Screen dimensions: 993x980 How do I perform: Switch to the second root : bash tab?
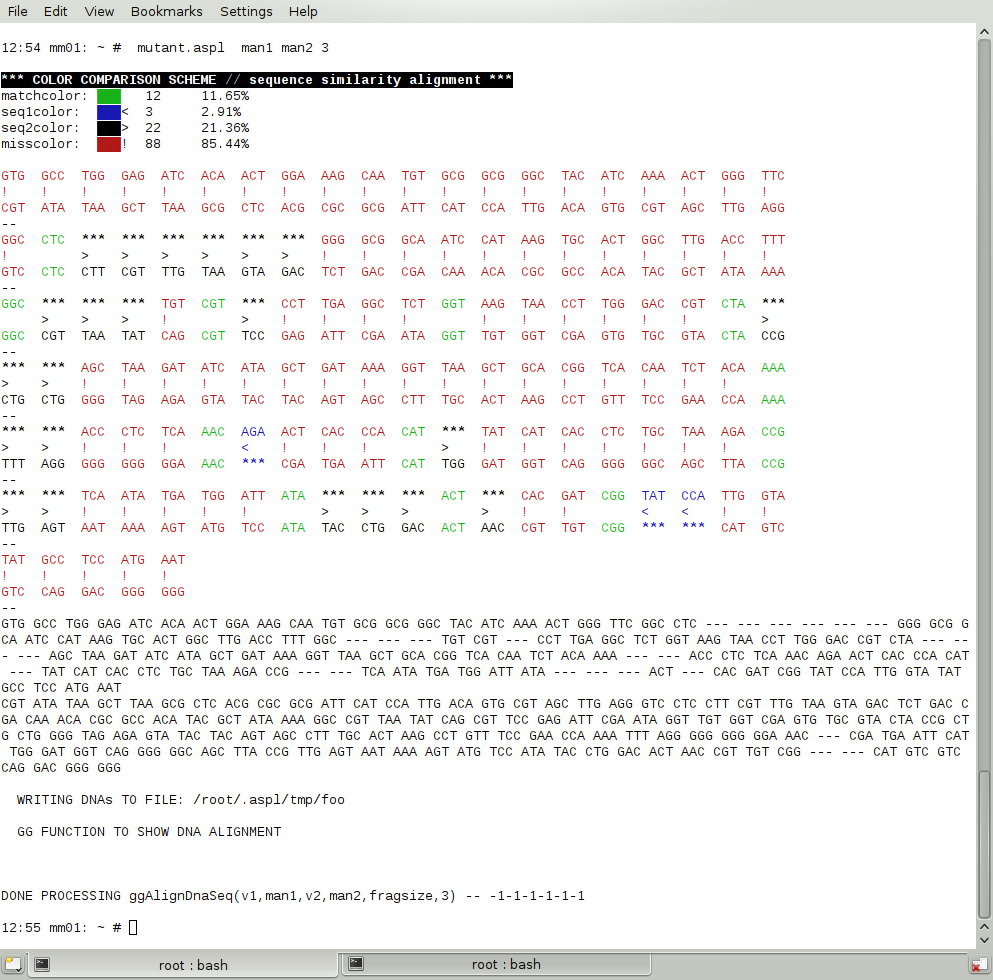(506, 965)
